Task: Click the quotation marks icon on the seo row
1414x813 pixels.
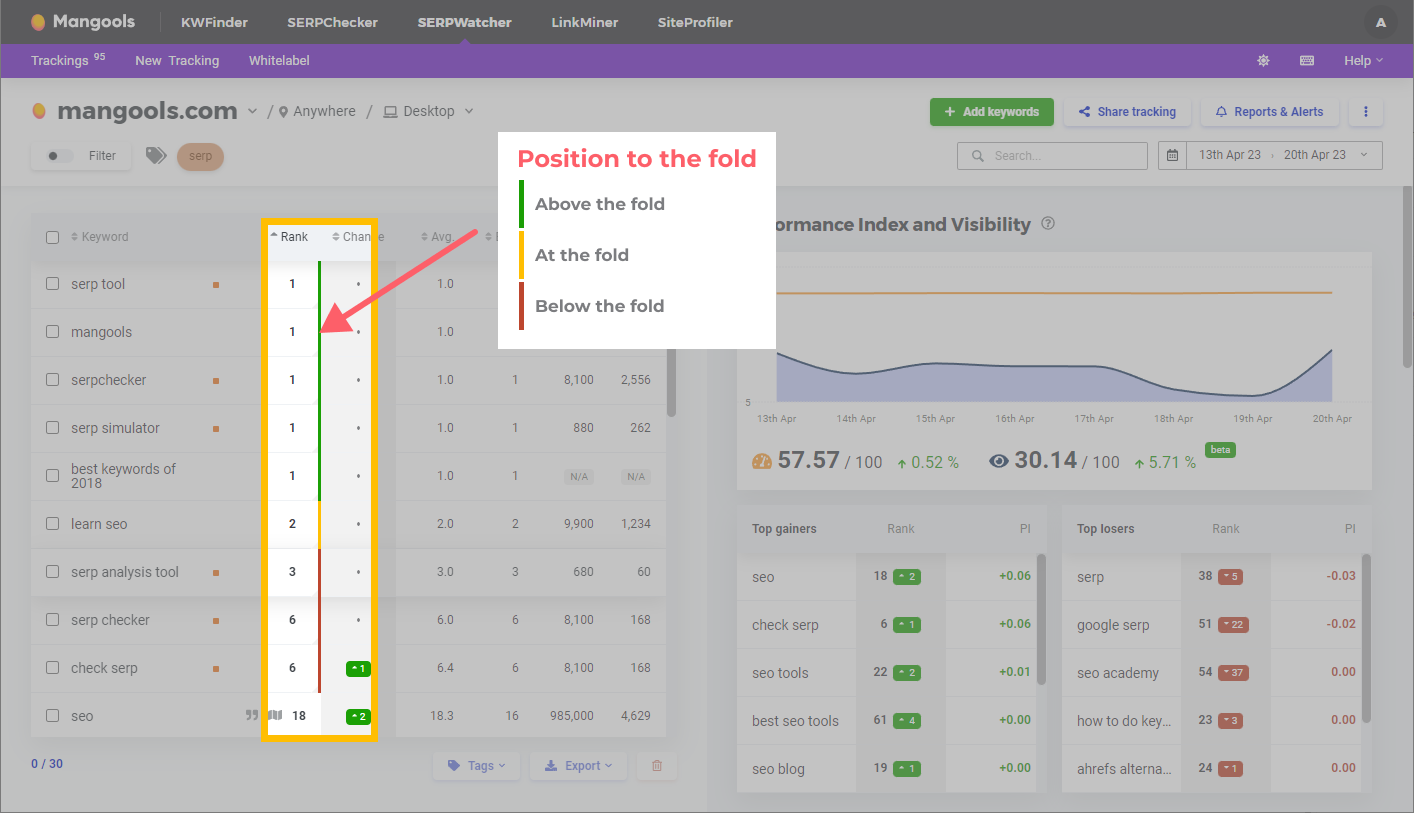Action: click(x=251, y=715)
